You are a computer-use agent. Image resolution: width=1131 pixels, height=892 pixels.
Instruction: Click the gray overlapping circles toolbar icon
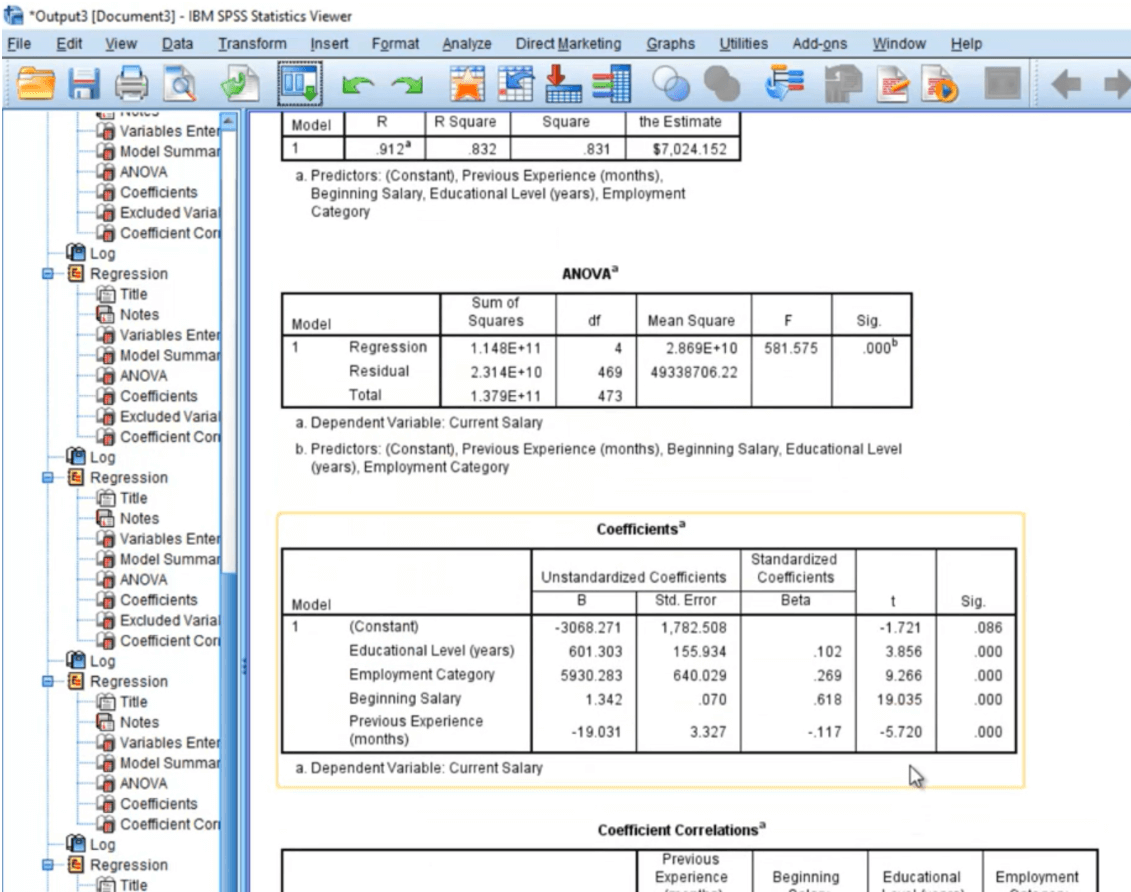721,84
